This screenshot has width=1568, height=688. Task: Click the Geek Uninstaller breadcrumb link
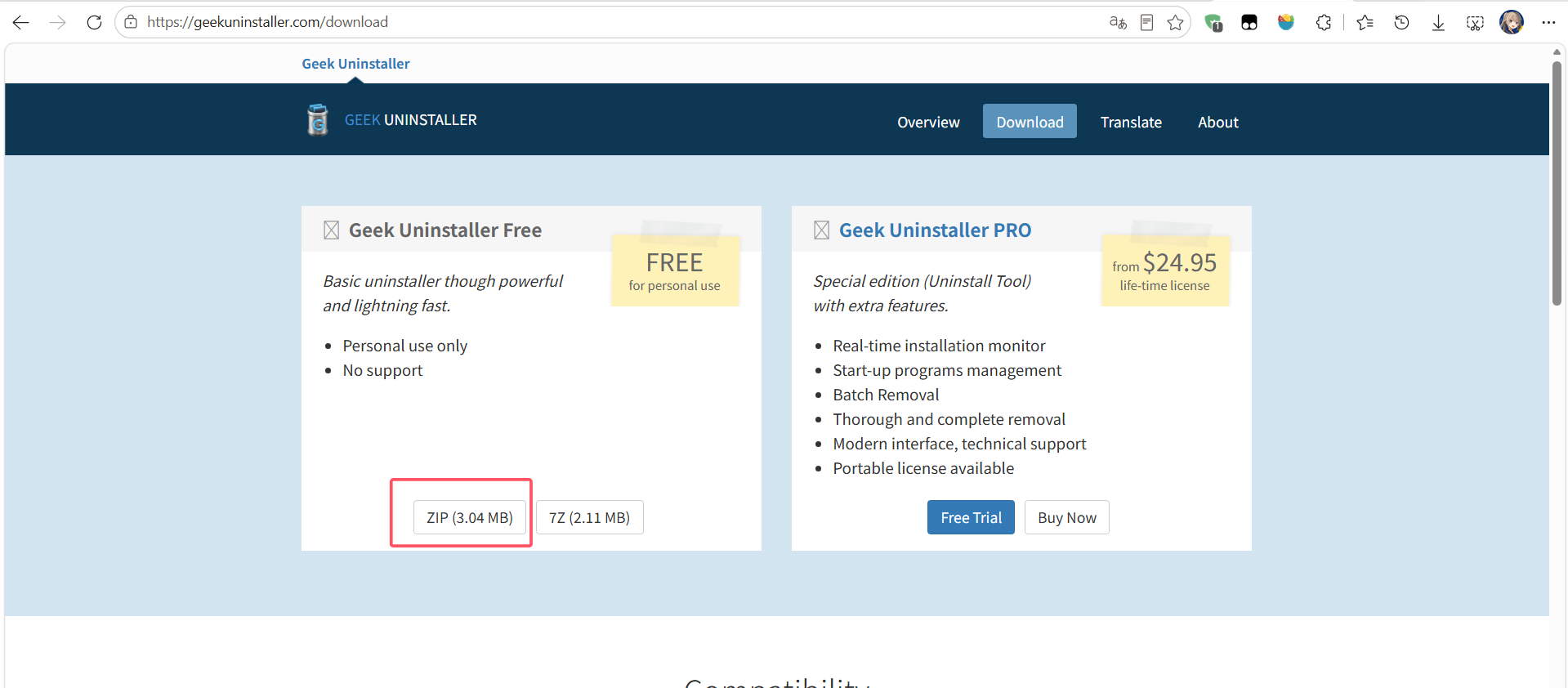coord(355,64)
